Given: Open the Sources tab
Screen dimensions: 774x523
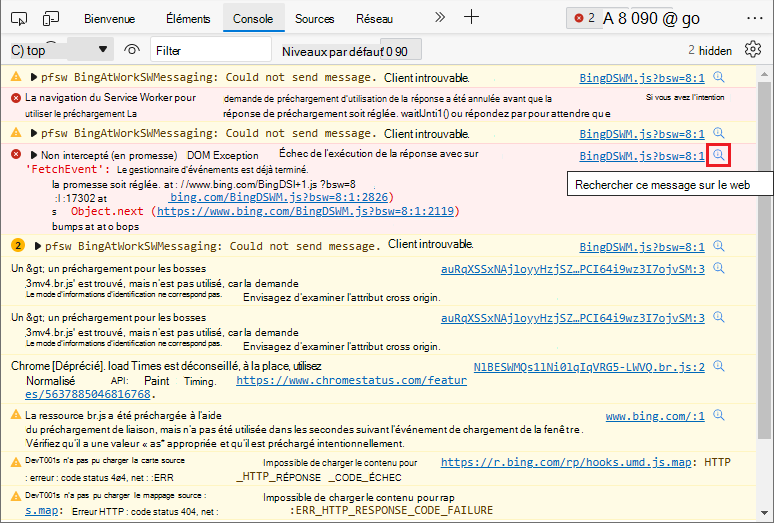Looking at the screenshot, I should click(x=314, y=19).
